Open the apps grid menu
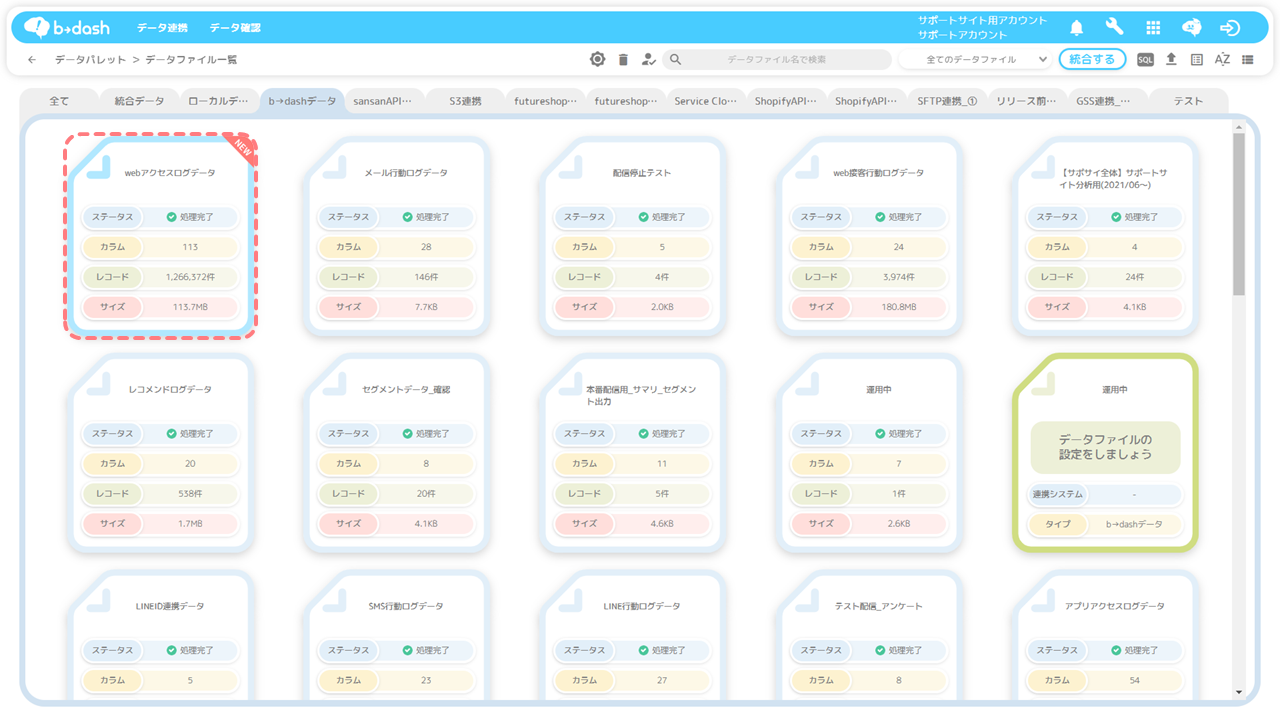 [1153, 27]
